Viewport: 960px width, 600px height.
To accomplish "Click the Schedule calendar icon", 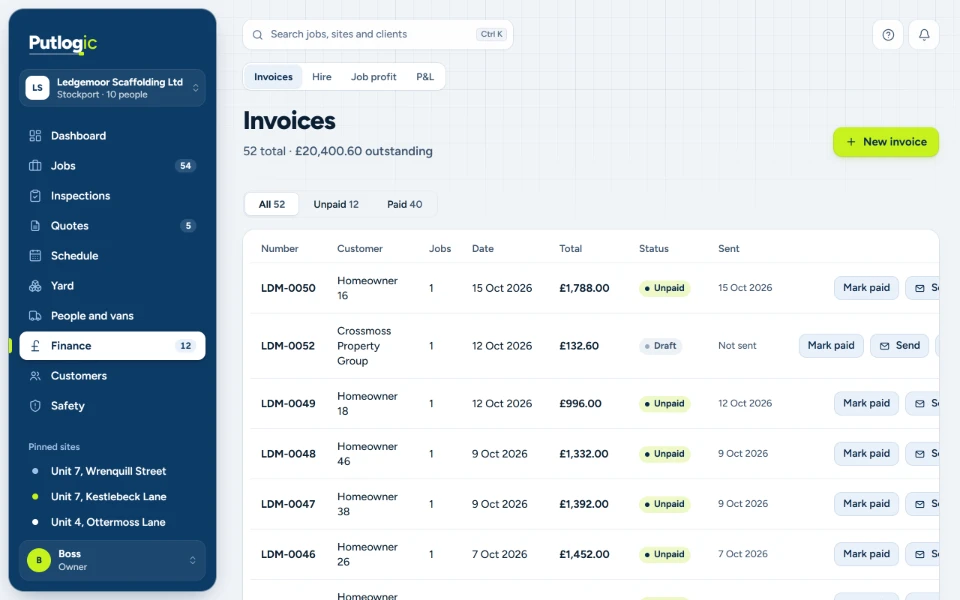I will [x=35, y=256].
